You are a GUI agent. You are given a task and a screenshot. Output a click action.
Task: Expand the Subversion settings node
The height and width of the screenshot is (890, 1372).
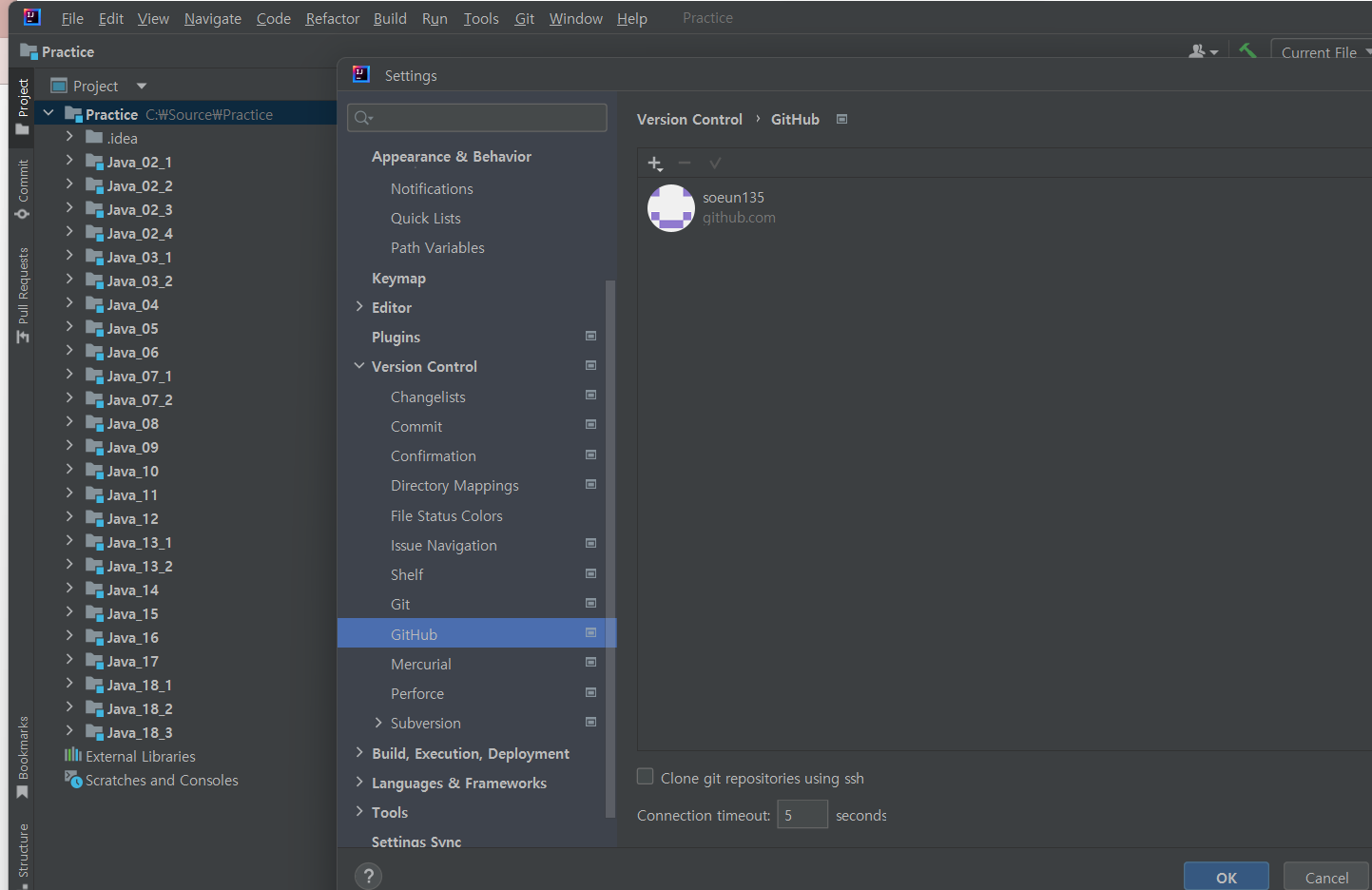click(378, 723)
